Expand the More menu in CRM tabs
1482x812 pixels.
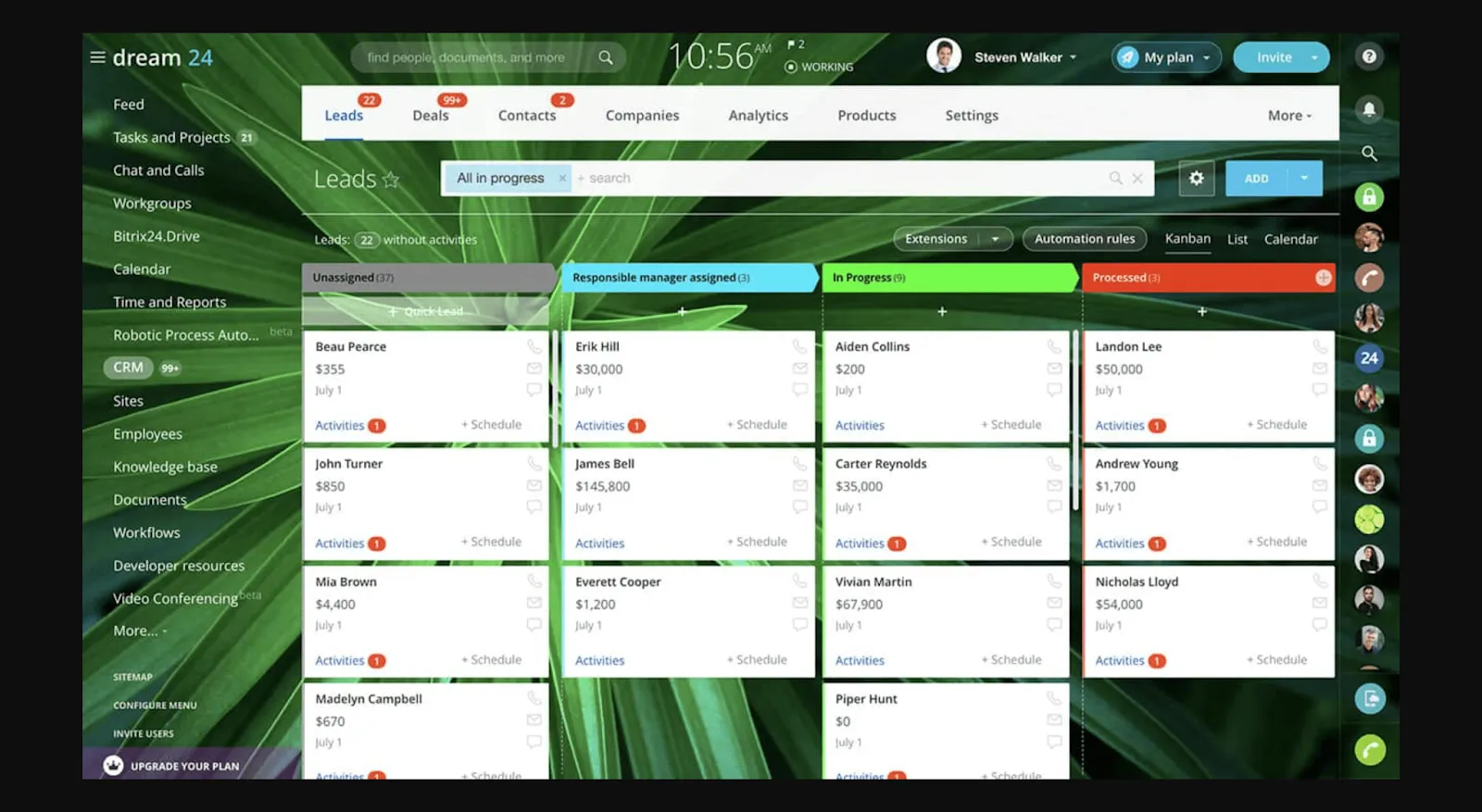pos(1289,116)
